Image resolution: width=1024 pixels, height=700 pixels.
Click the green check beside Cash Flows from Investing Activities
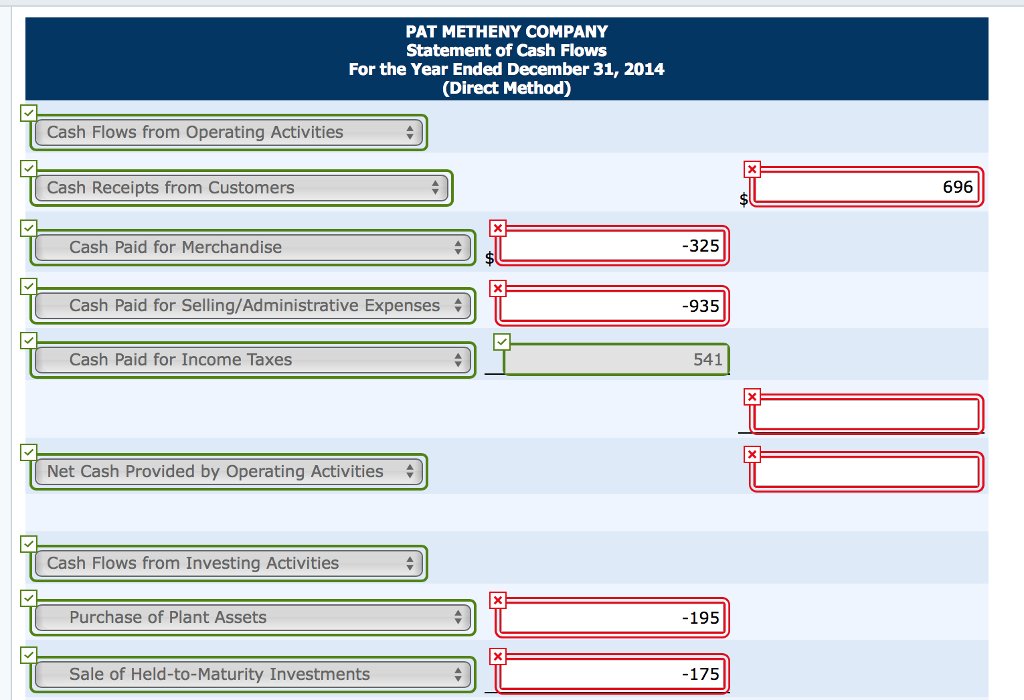(27, 545)
